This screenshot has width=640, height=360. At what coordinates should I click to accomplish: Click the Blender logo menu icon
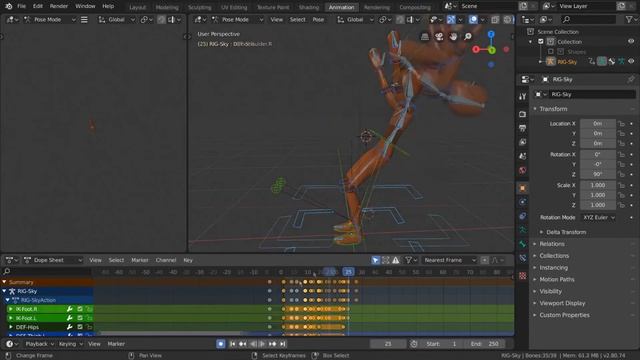[9, 6]
